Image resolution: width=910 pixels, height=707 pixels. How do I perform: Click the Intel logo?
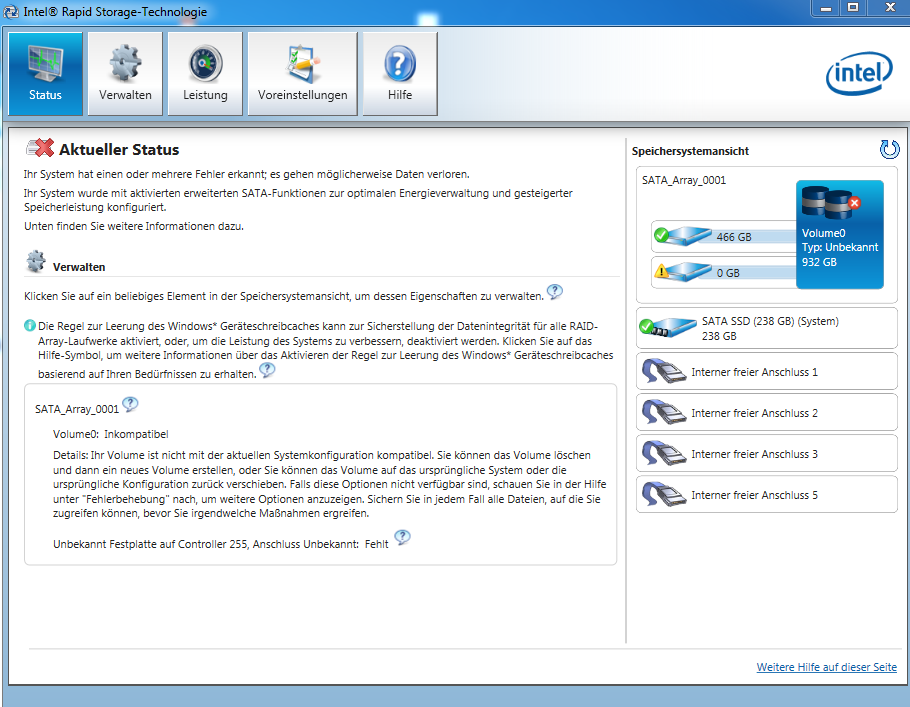[859, 74]
